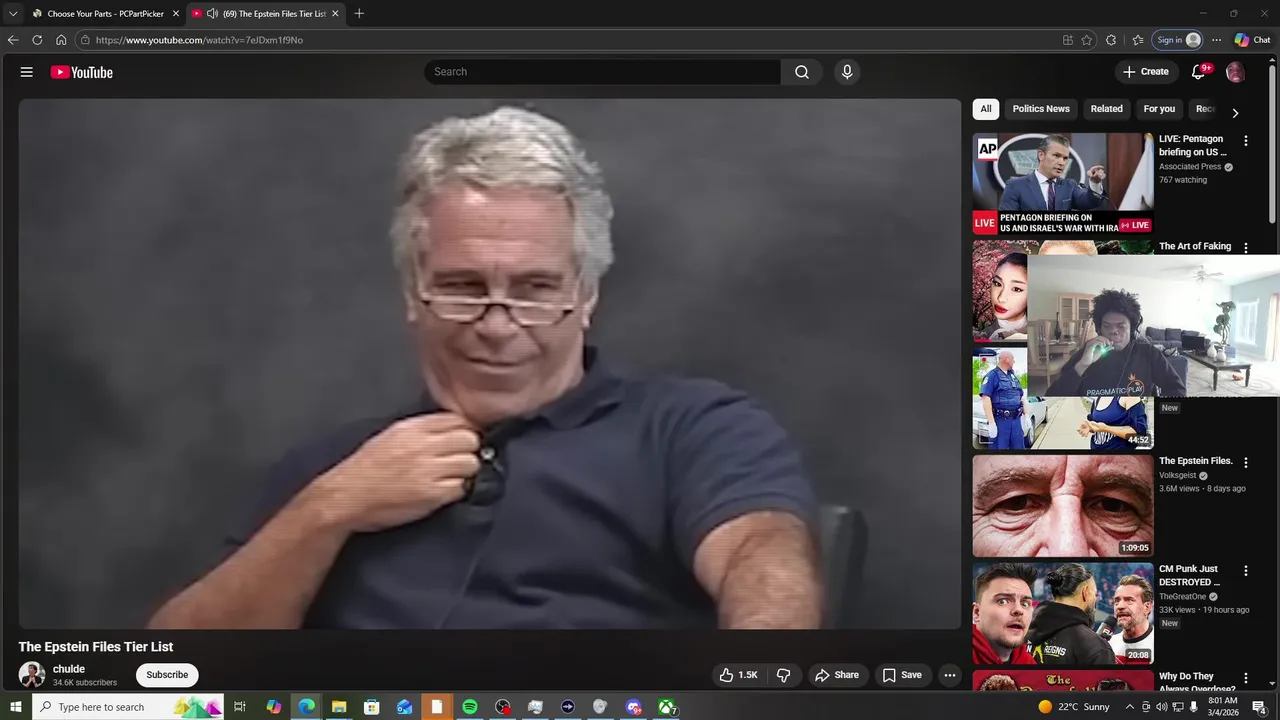
Task: Open the chulde channel name link
Action: coord(69,669)
